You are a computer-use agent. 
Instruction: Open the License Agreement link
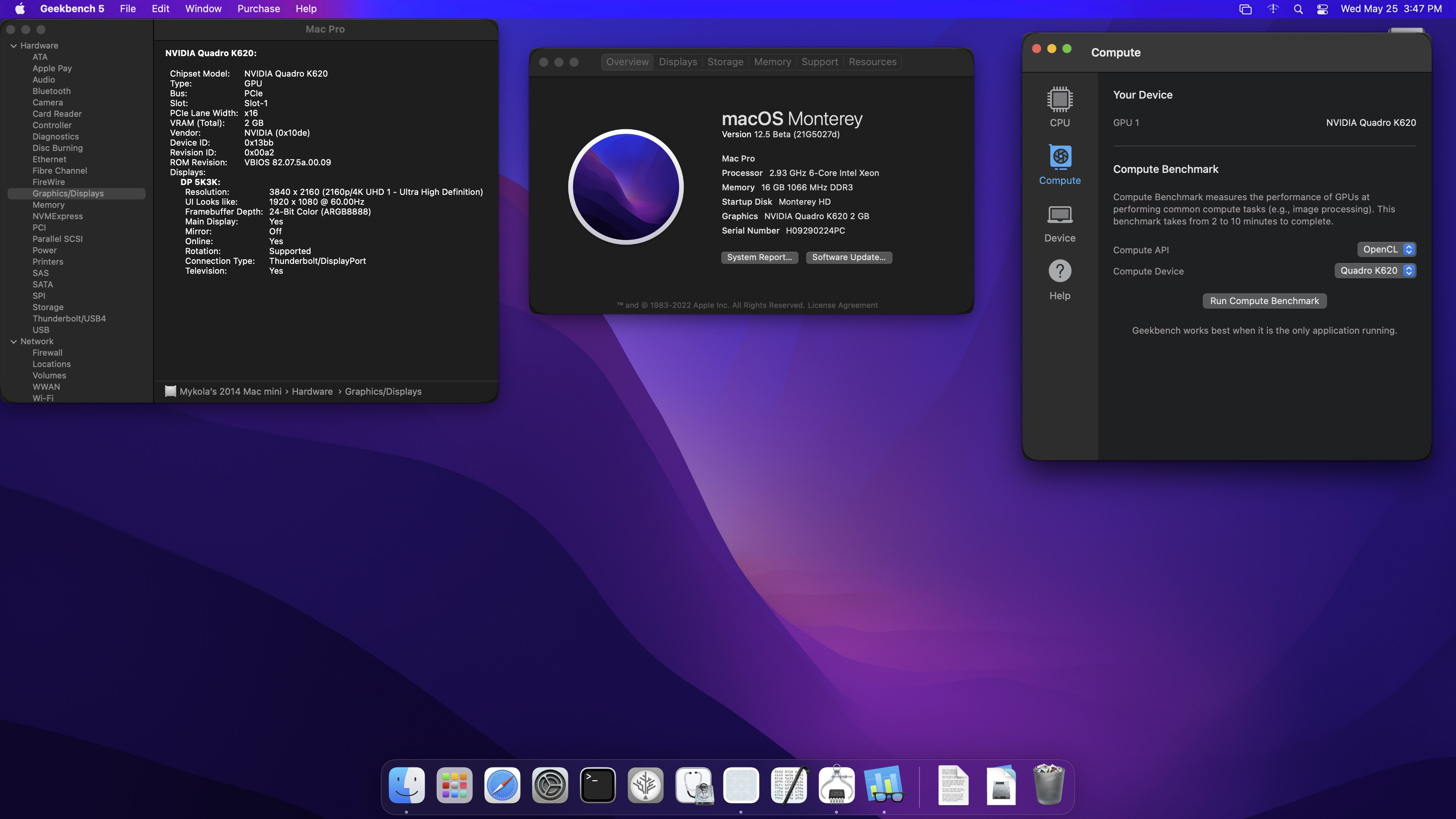[842, 305]
